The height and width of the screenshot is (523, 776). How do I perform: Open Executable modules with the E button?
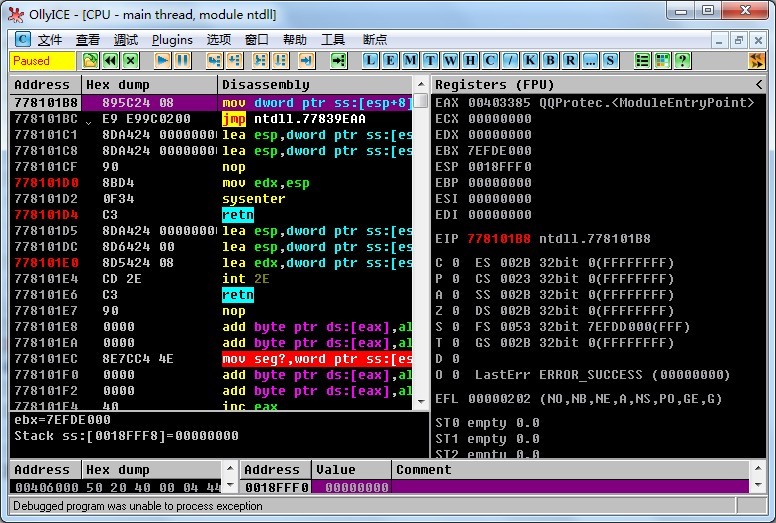pos(391,61)
